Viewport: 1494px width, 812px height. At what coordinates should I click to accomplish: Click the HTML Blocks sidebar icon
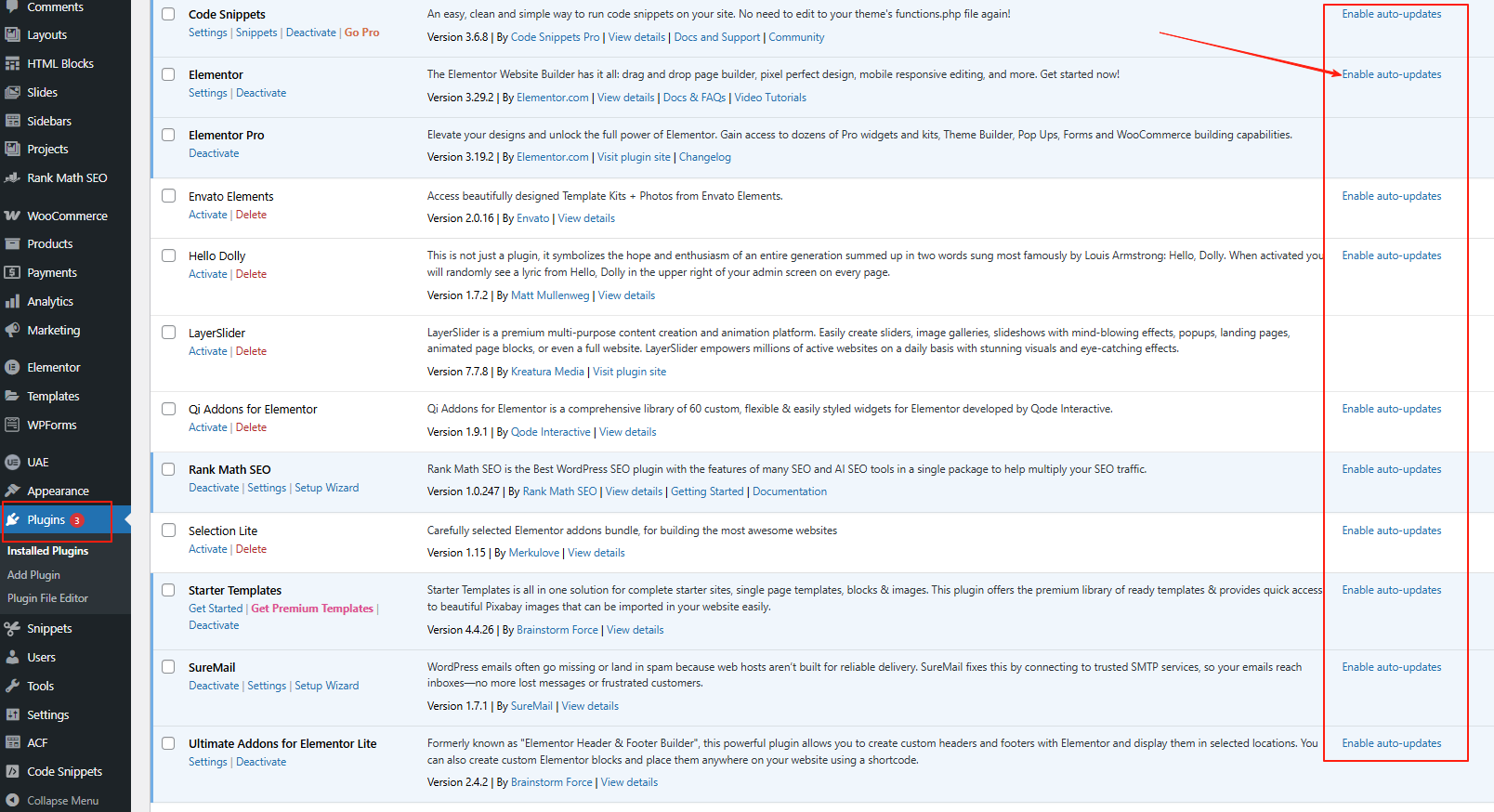click(x=12, y=64)
